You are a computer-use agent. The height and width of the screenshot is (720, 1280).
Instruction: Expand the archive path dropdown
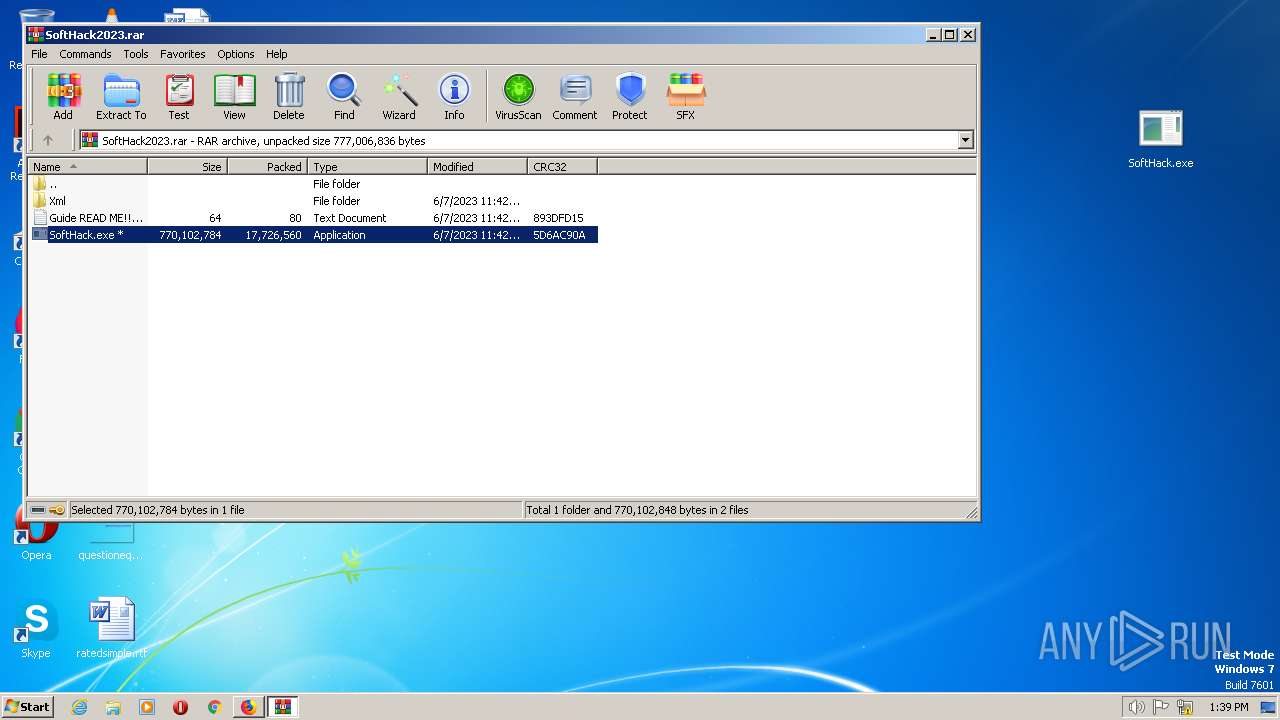[x=966, y=141]
